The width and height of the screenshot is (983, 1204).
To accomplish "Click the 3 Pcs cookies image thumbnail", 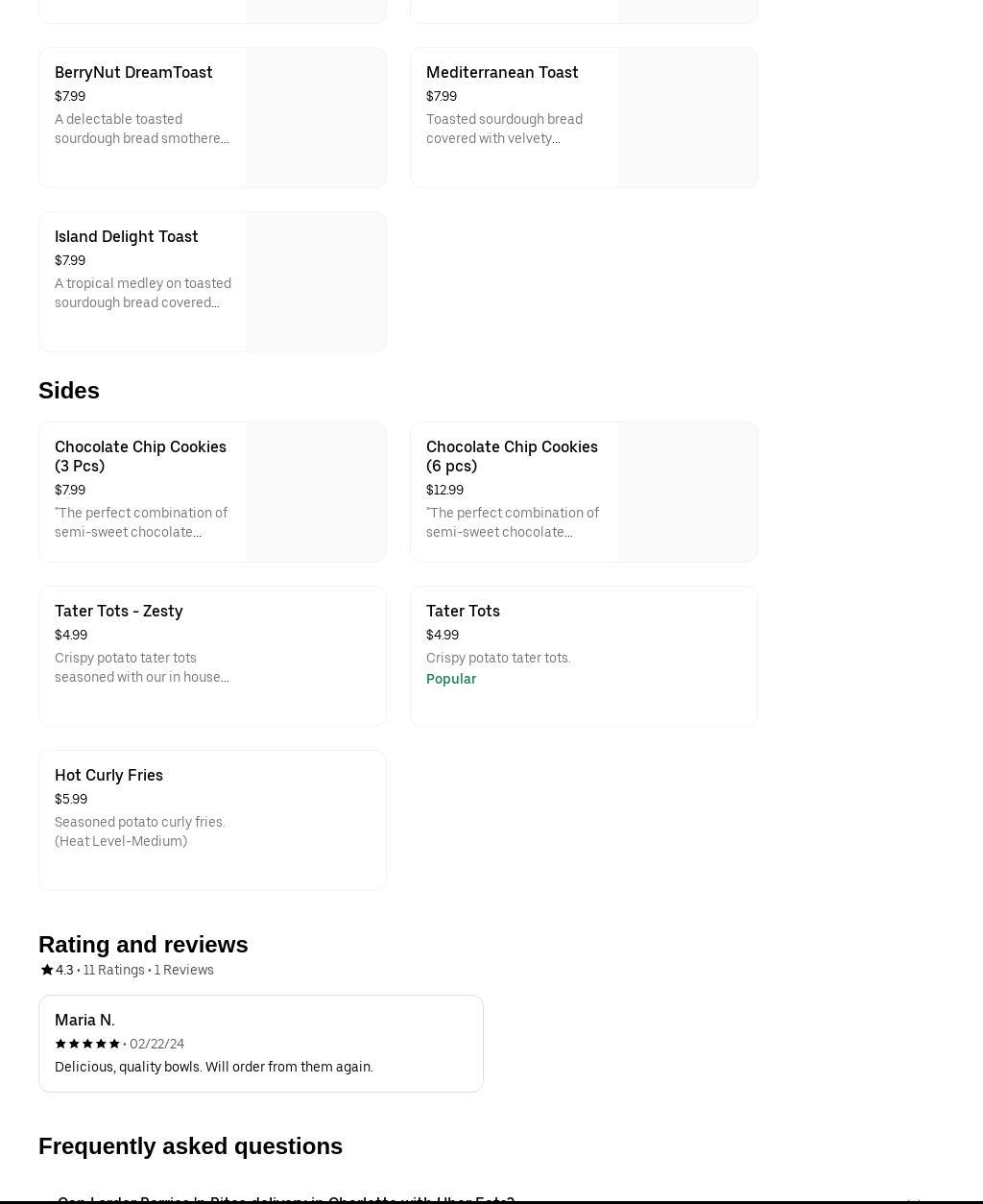I will click(x=316, y=492).
